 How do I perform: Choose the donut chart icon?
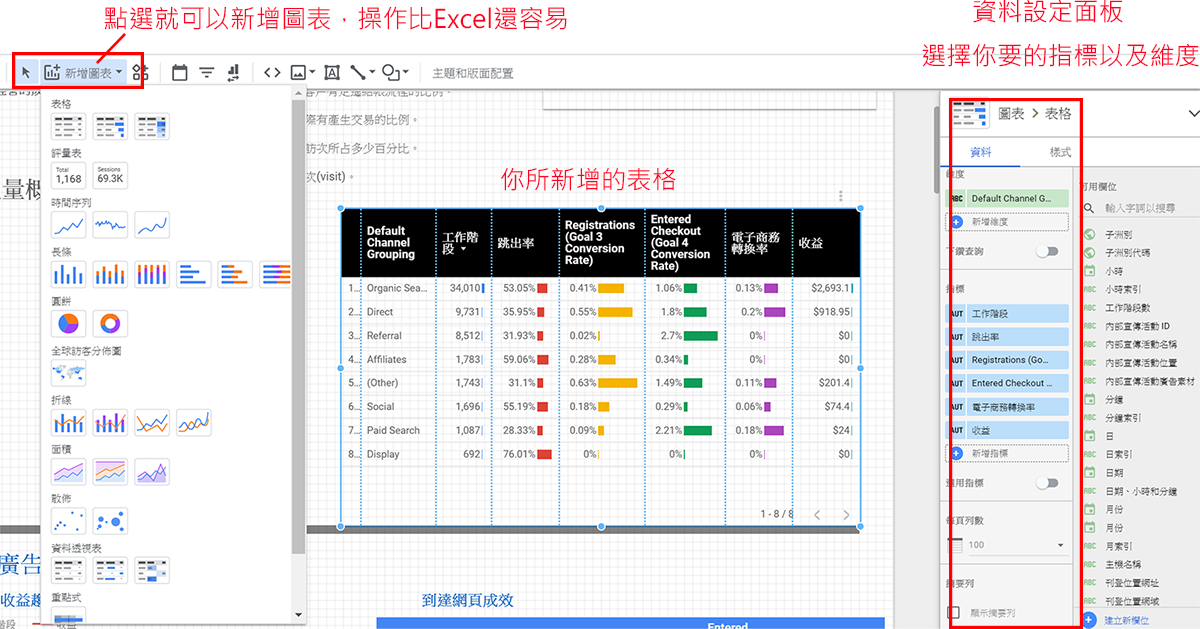click(110, 323)
